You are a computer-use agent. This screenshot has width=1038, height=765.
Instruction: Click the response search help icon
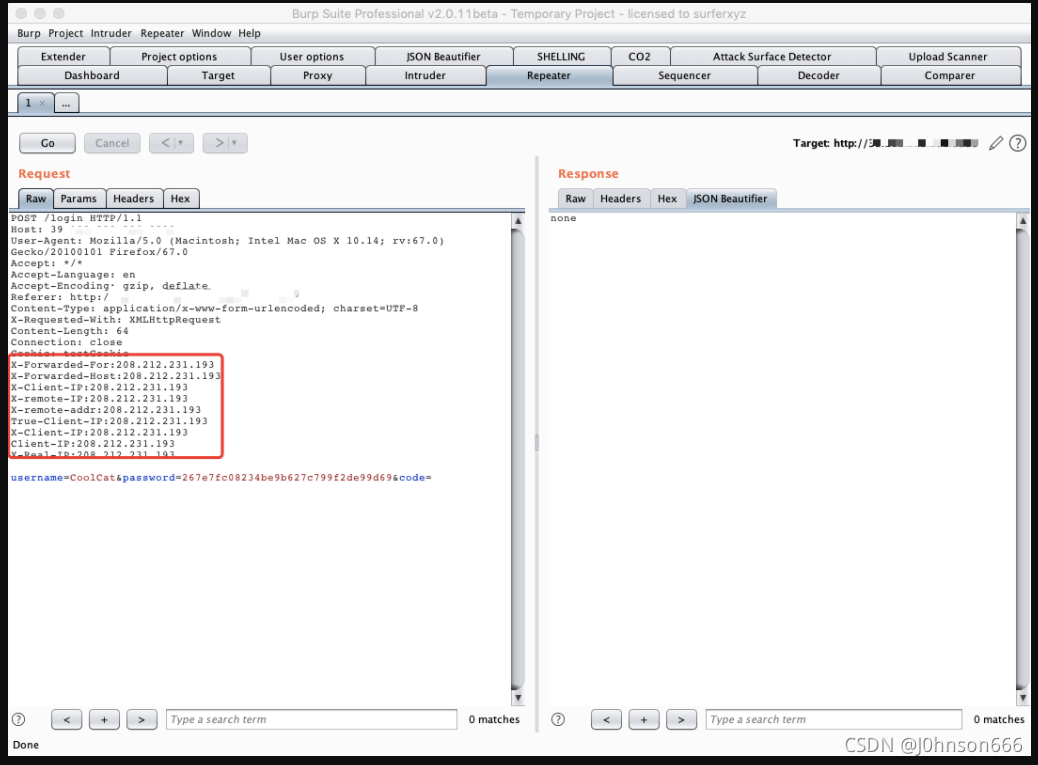(x=558, y=719)
